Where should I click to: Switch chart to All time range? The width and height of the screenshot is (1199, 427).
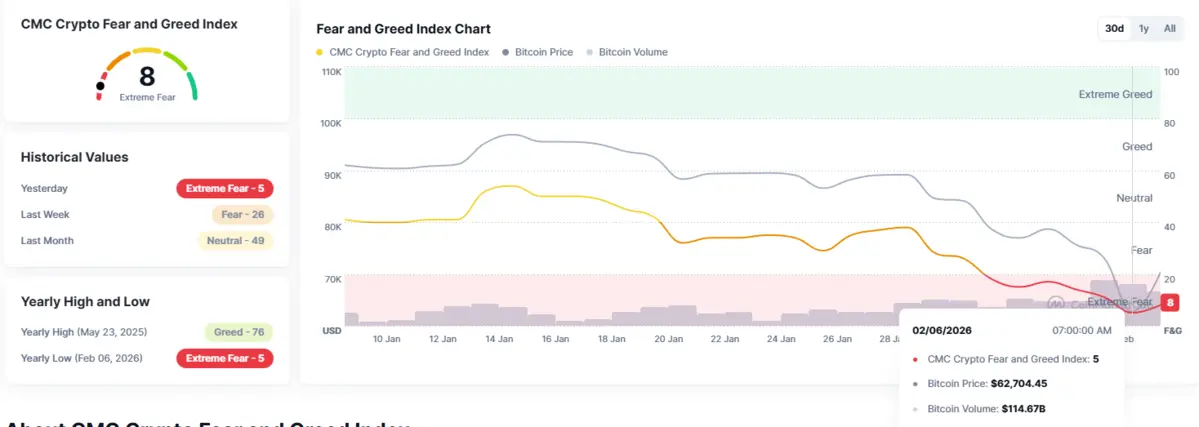(1169, 29)
